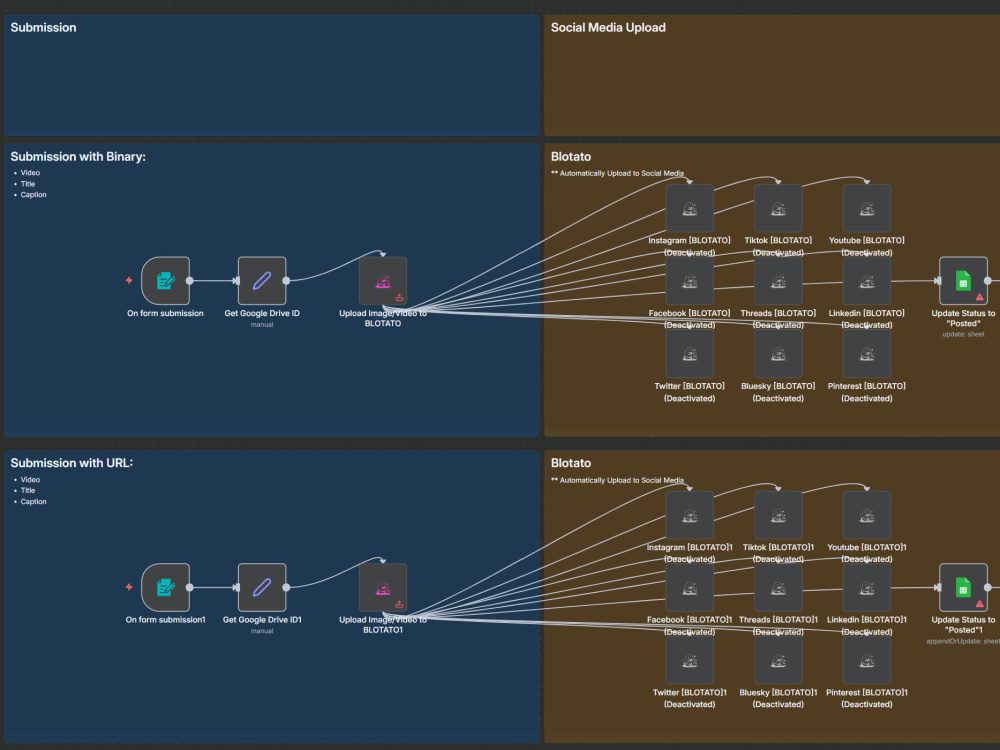Open the Linkedin [BLOTATO] node
The height and width of the screenshot is (750, 1000).
point(867,281)
